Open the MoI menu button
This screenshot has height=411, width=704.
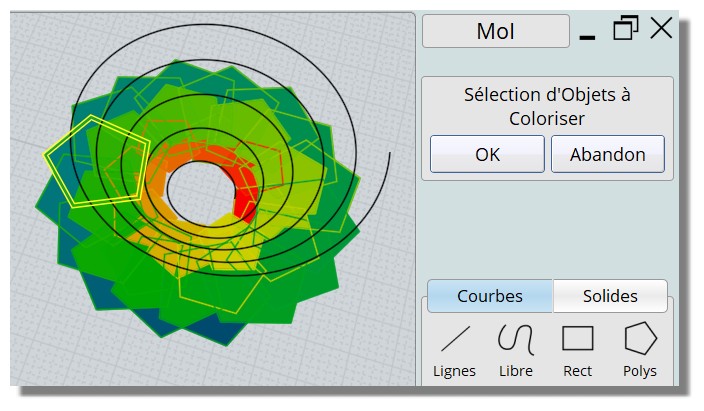click(496, 31)
